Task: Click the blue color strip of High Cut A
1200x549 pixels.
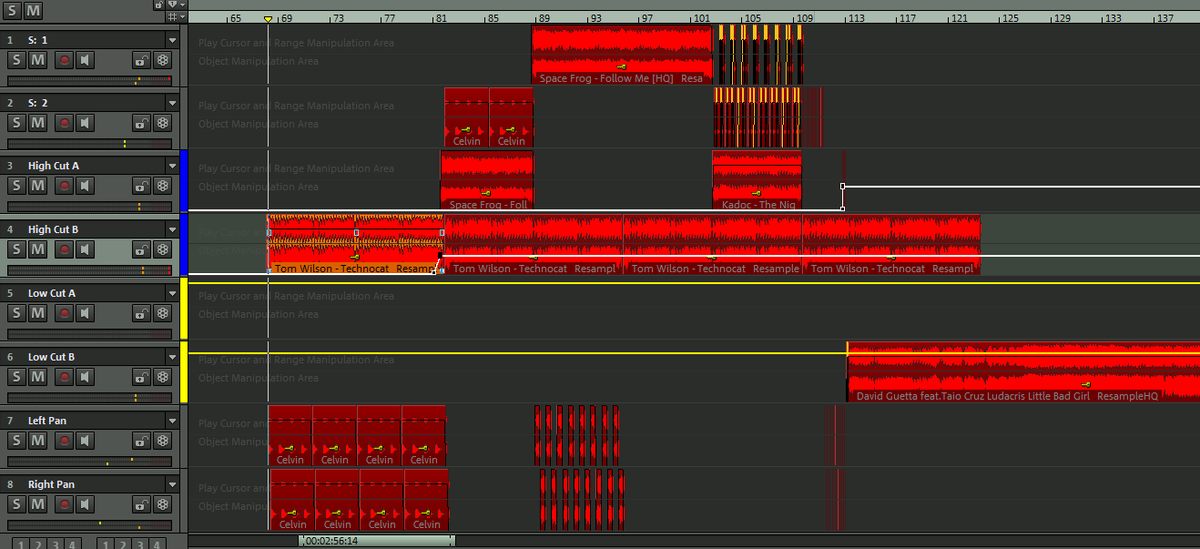Action: [x=184, y=180]
